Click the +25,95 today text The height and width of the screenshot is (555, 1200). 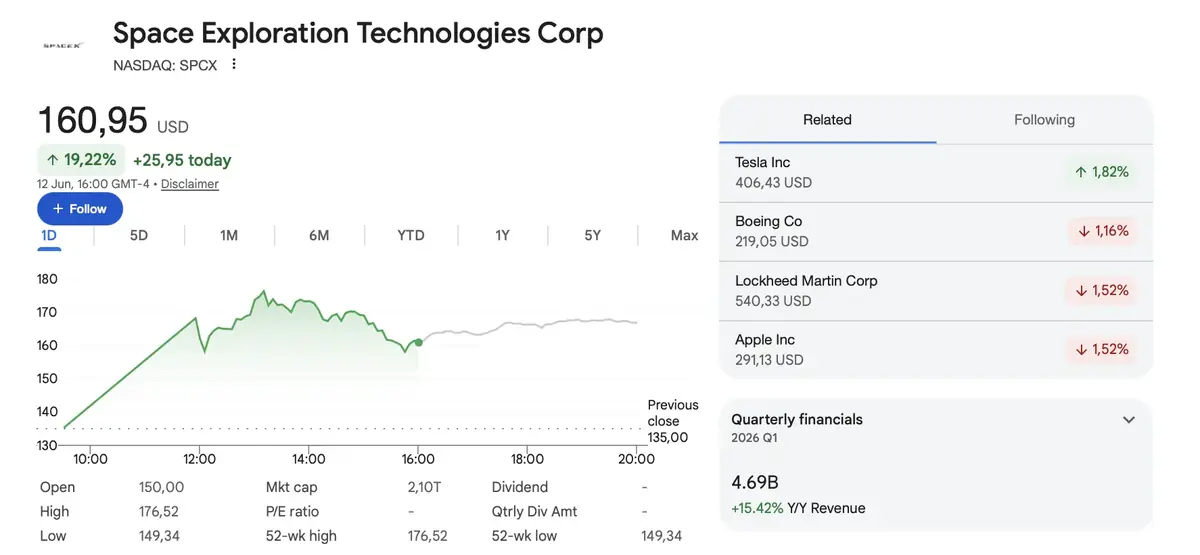pyautogui.click(x=182, y=160)
